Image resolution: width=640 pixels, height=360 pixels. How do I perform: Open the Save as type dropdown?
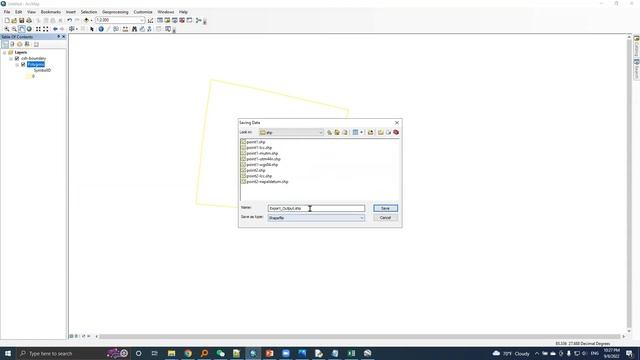tap(362, 218)
